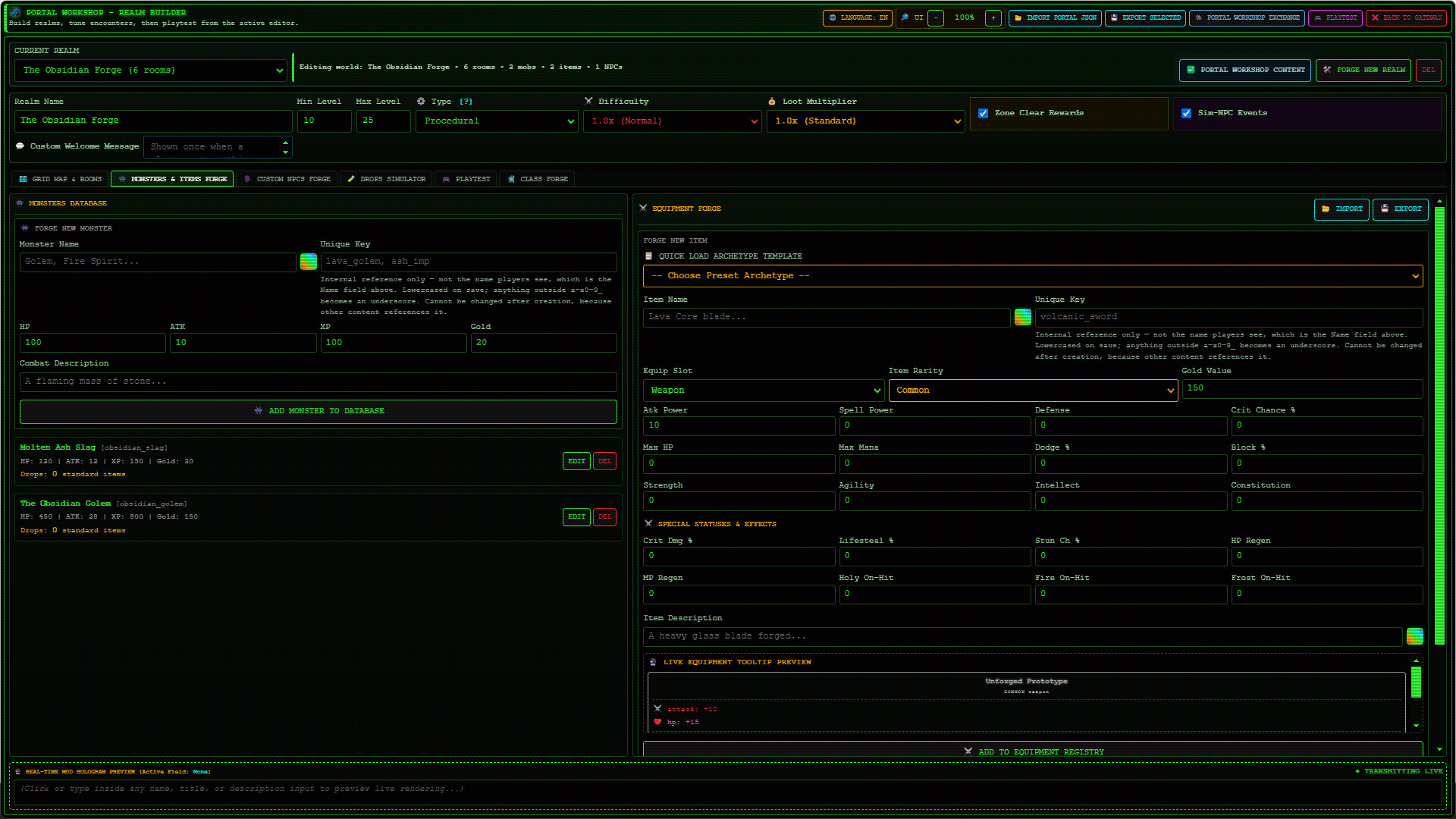Click Add to Equipment Registry button
The image size is (1456, 819).
pos(1033,751)
